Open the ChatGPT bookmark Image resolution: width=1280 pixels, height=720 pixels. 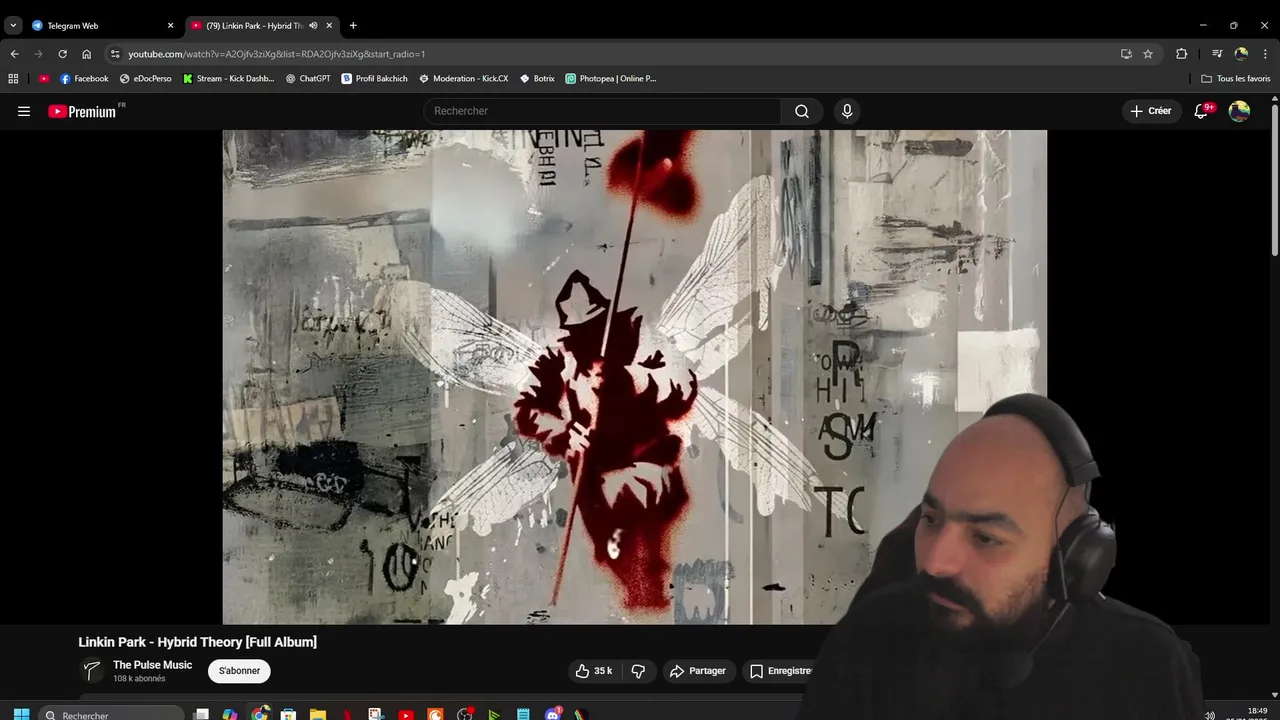pyautogui.click(x=308, y=78)
